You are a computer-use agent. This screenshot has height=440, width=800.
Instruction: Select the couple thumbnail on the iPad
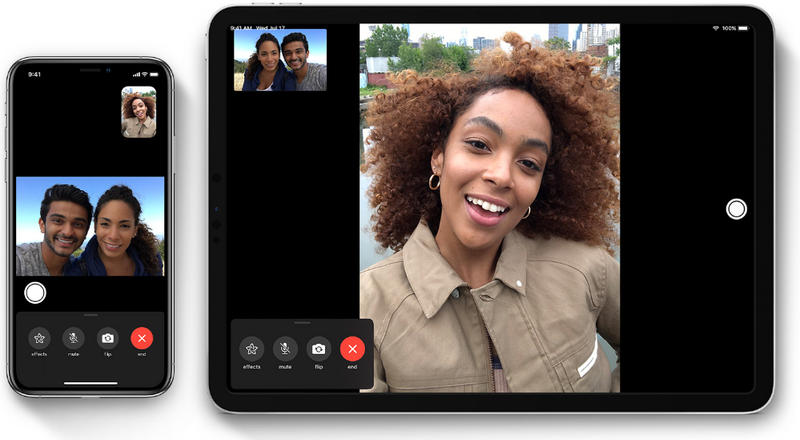[x=280, y=60]
